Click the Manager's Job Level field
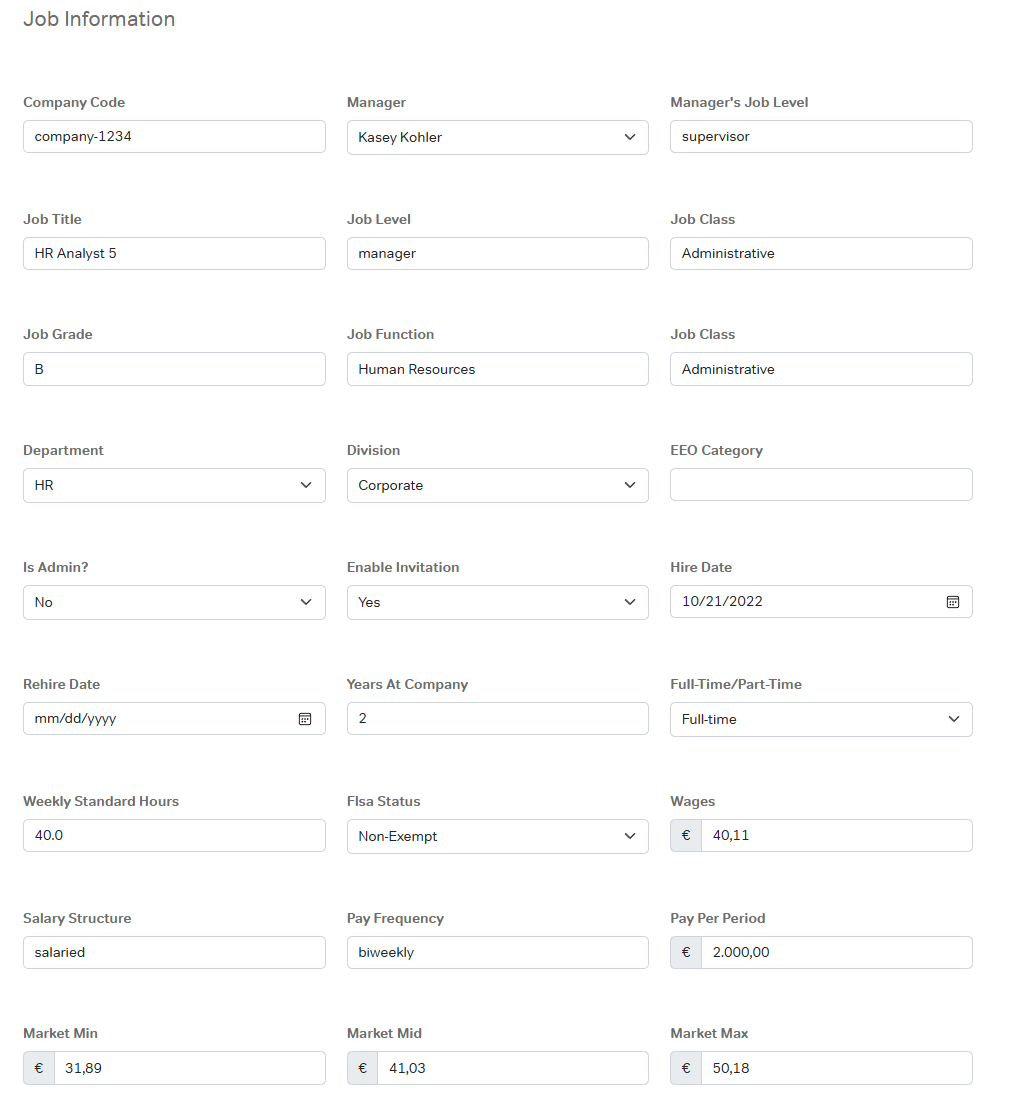Screen dimensions: 1010x1095 coord(820,137)
